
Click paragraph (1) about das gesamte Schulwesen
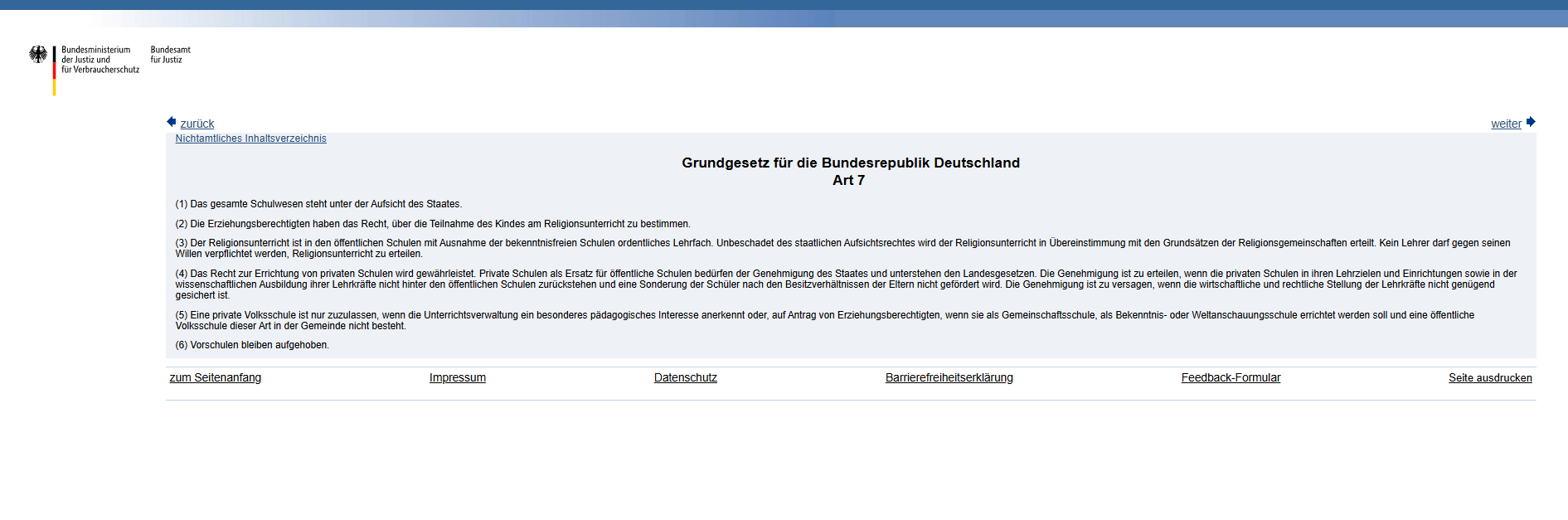(318, 204)
